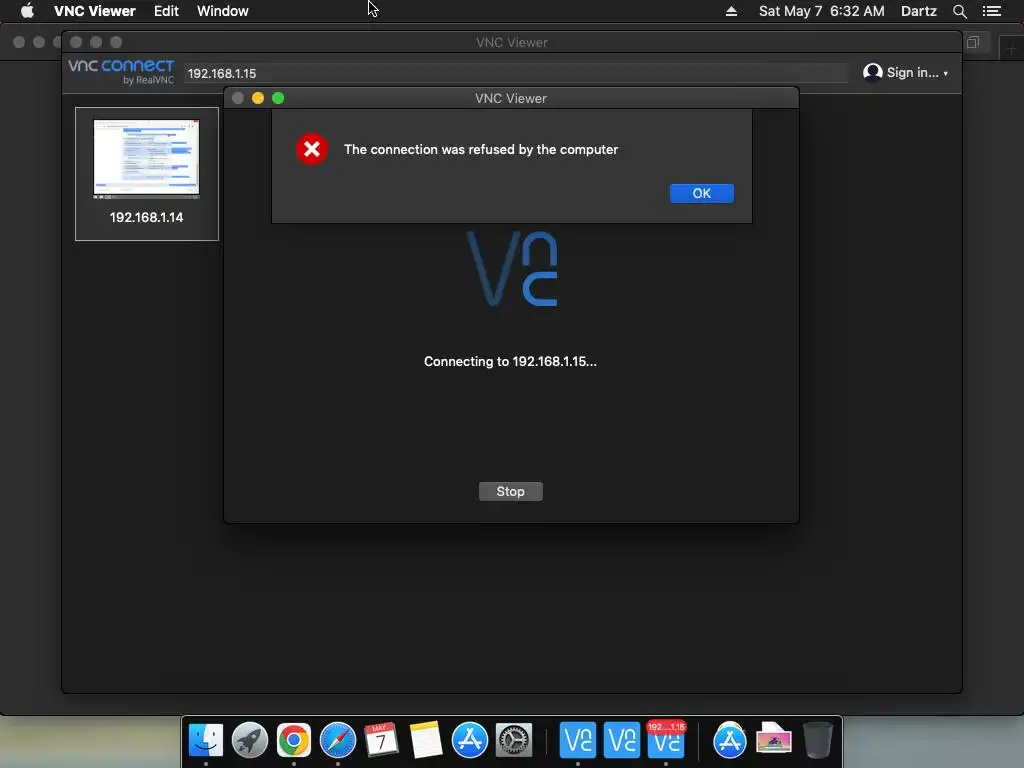Open the Notes app in the Dock
The image size is (1024, 768).
[x=426, y=740]
